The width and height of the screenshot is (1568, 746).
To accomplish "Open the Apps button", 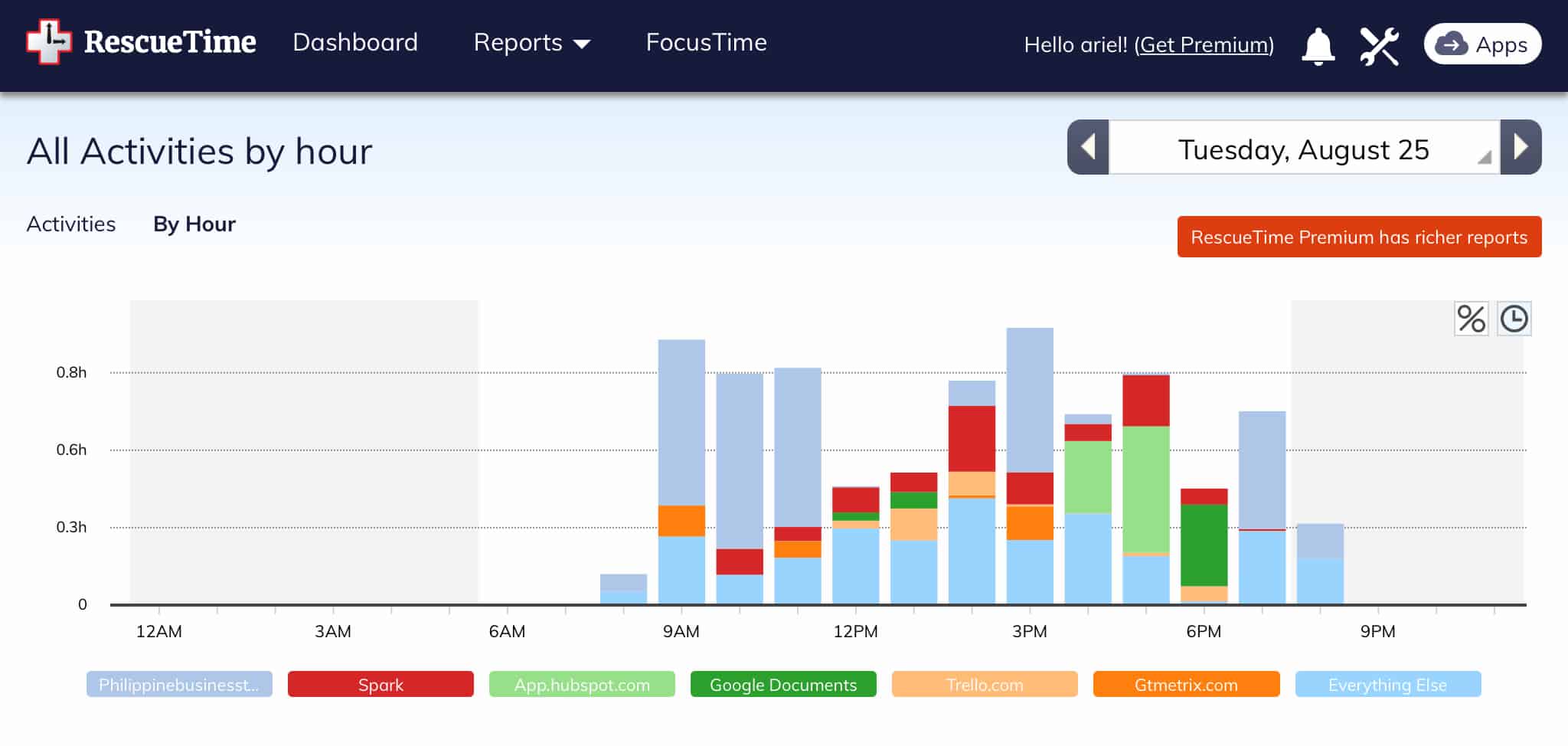I will click(x=1482, y=44).
